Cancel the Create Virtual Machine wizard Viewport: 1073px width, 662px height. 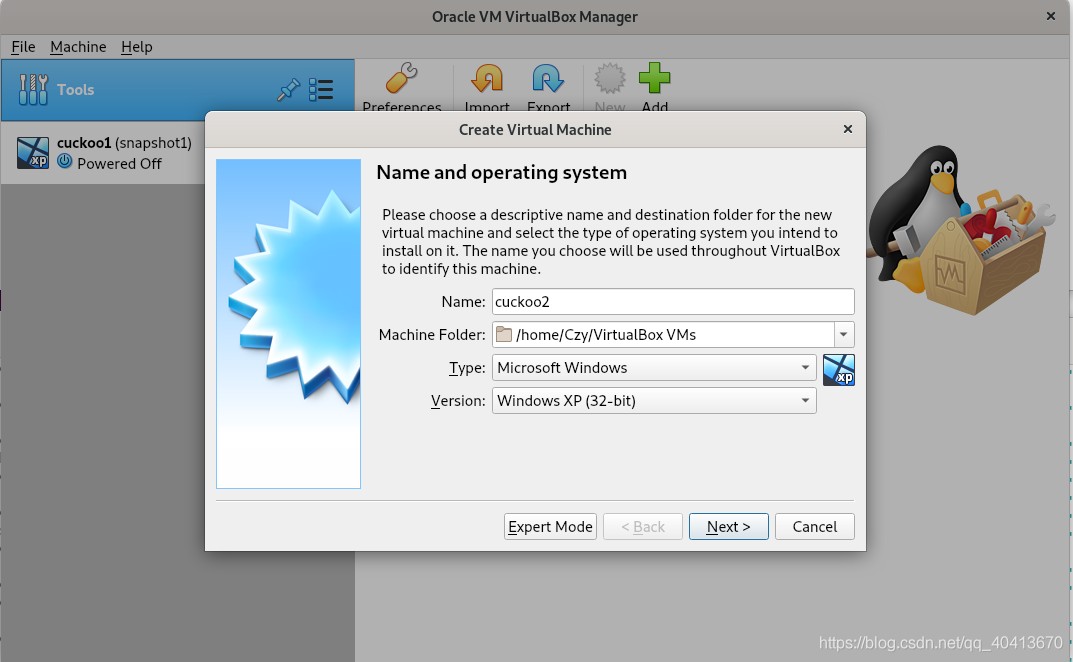pos(814,527)
